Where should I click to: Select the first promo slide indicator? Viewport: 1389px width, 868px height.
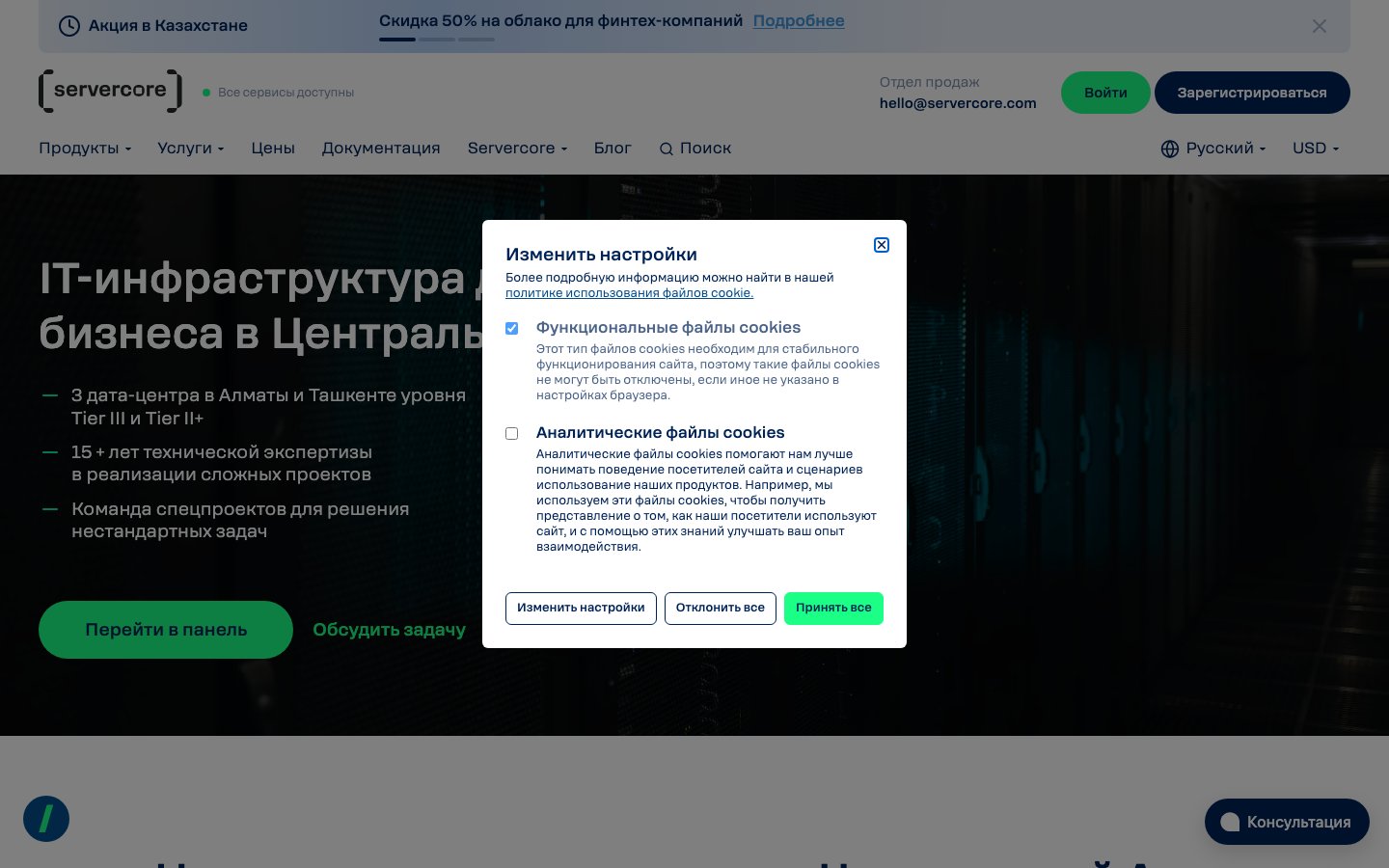[397, 40]
